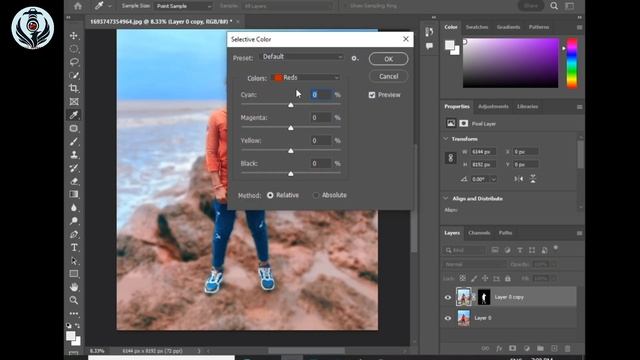640x360 pixels.
Task: Open the Preset Default dropdown
Action: [x=301, y=57]
